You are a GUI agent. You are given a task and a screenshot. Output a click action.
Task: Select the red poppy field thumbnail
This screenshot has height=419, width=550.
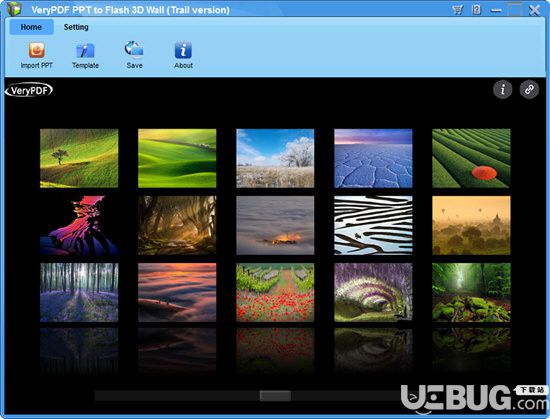point(275,292)
